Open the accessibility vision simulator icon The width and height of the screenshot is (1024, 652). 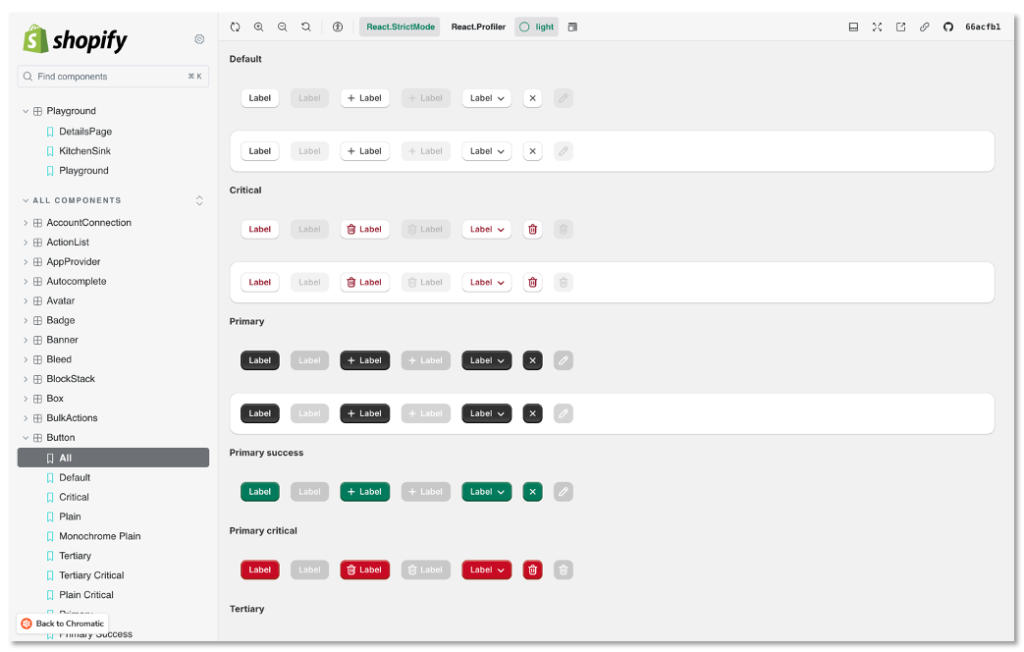(337, 27)
